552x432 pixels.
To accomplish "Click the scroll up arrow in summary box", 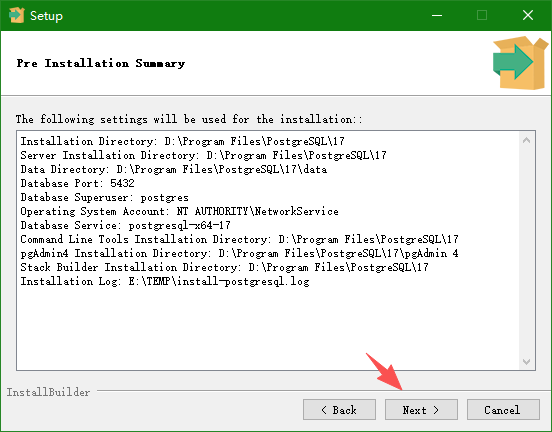I will 526,140.
